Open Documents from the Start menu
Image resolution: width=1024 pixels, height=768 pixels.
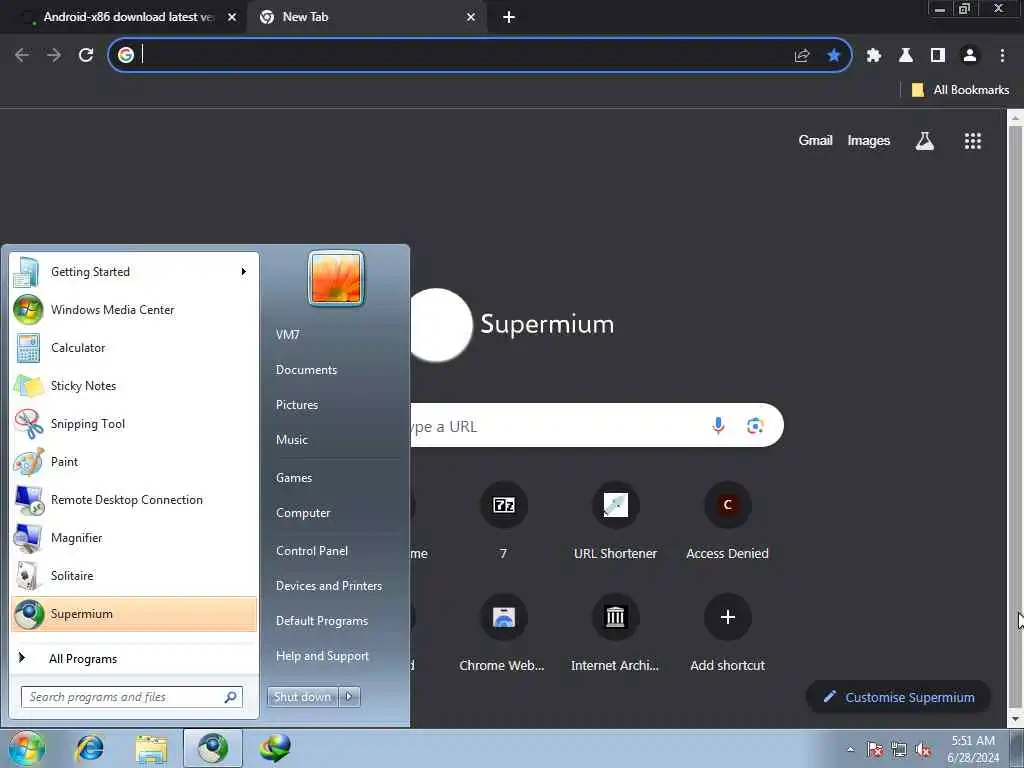306,370
